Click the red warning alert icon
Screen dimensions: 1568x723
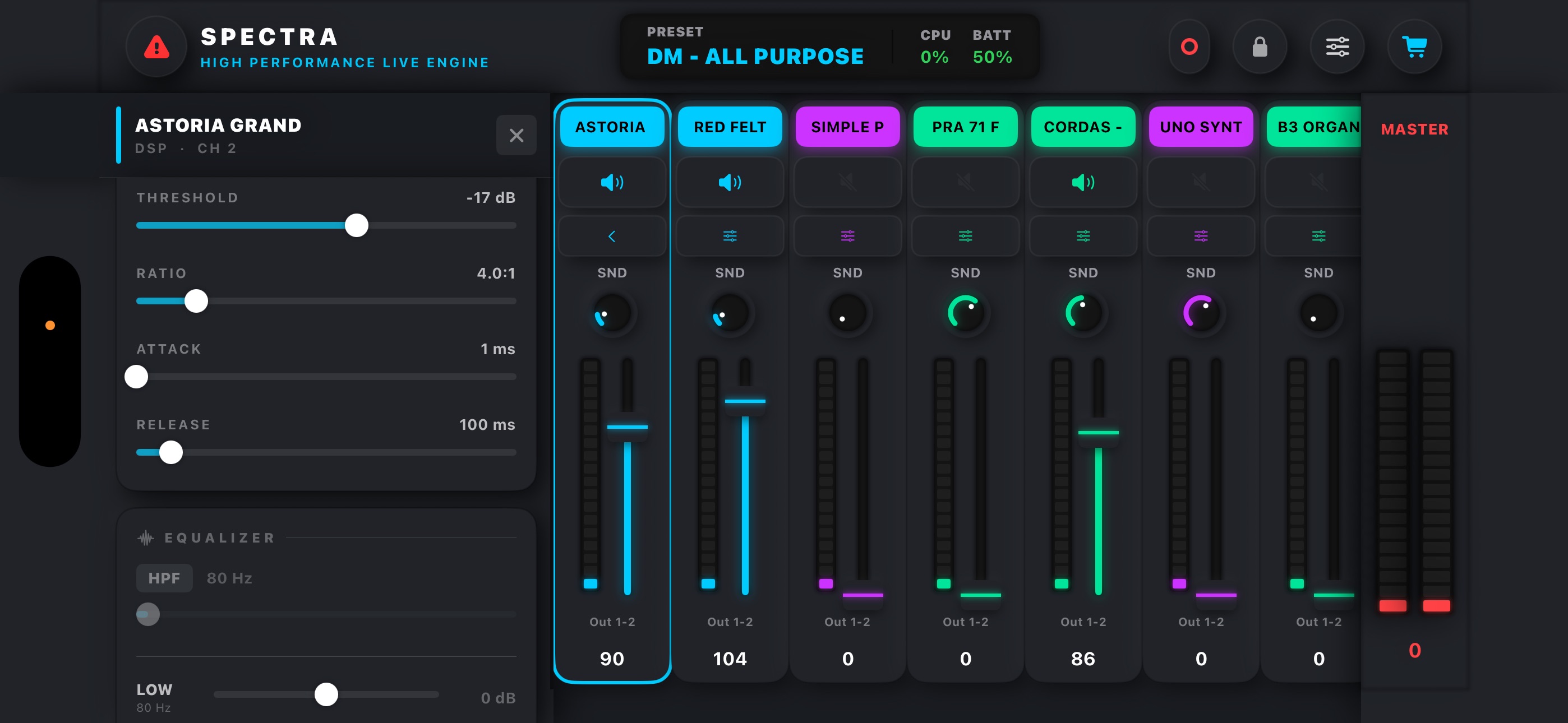coord(156,47)
